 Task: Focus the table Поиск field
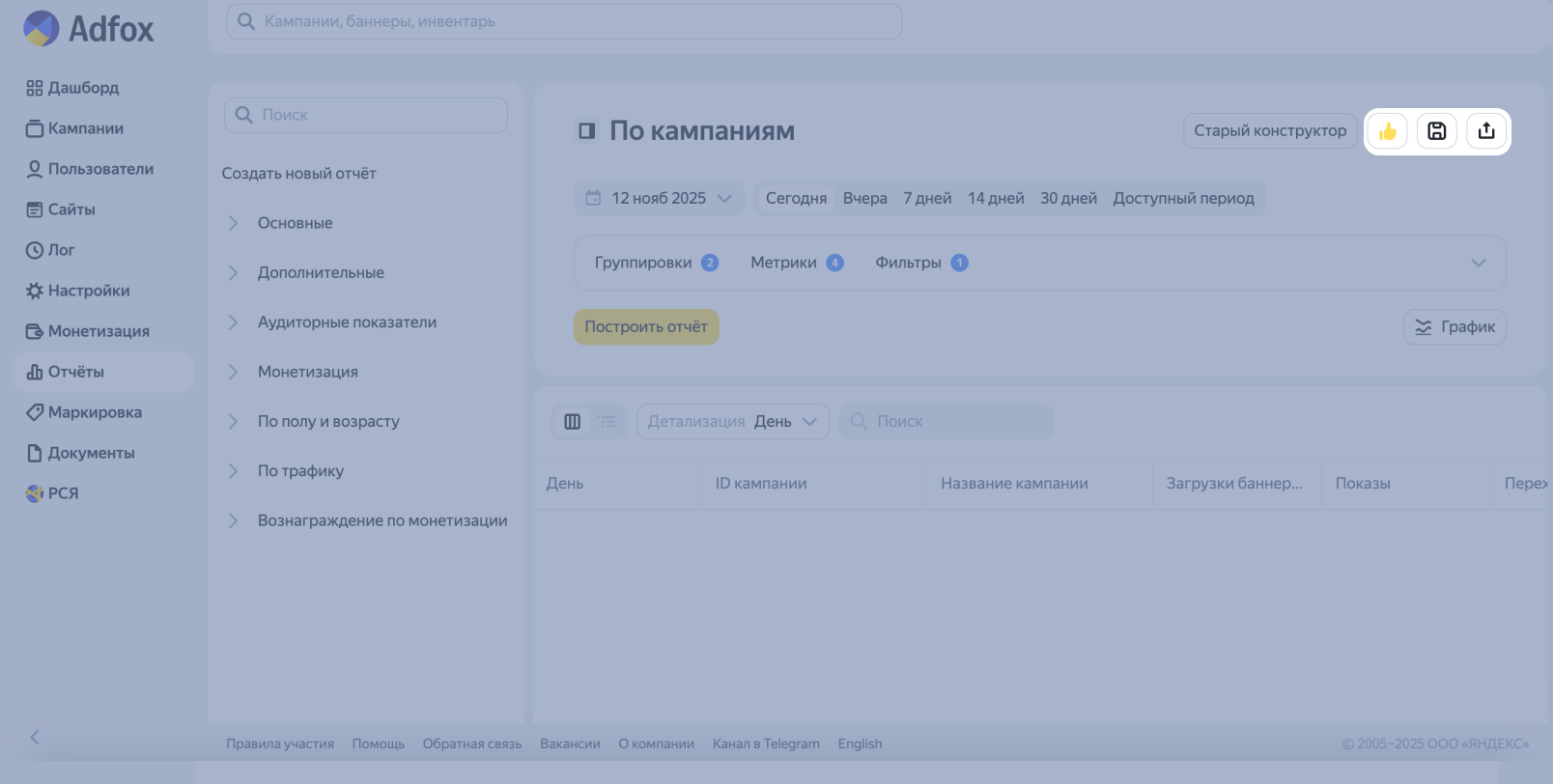click(x=946, y=422)
